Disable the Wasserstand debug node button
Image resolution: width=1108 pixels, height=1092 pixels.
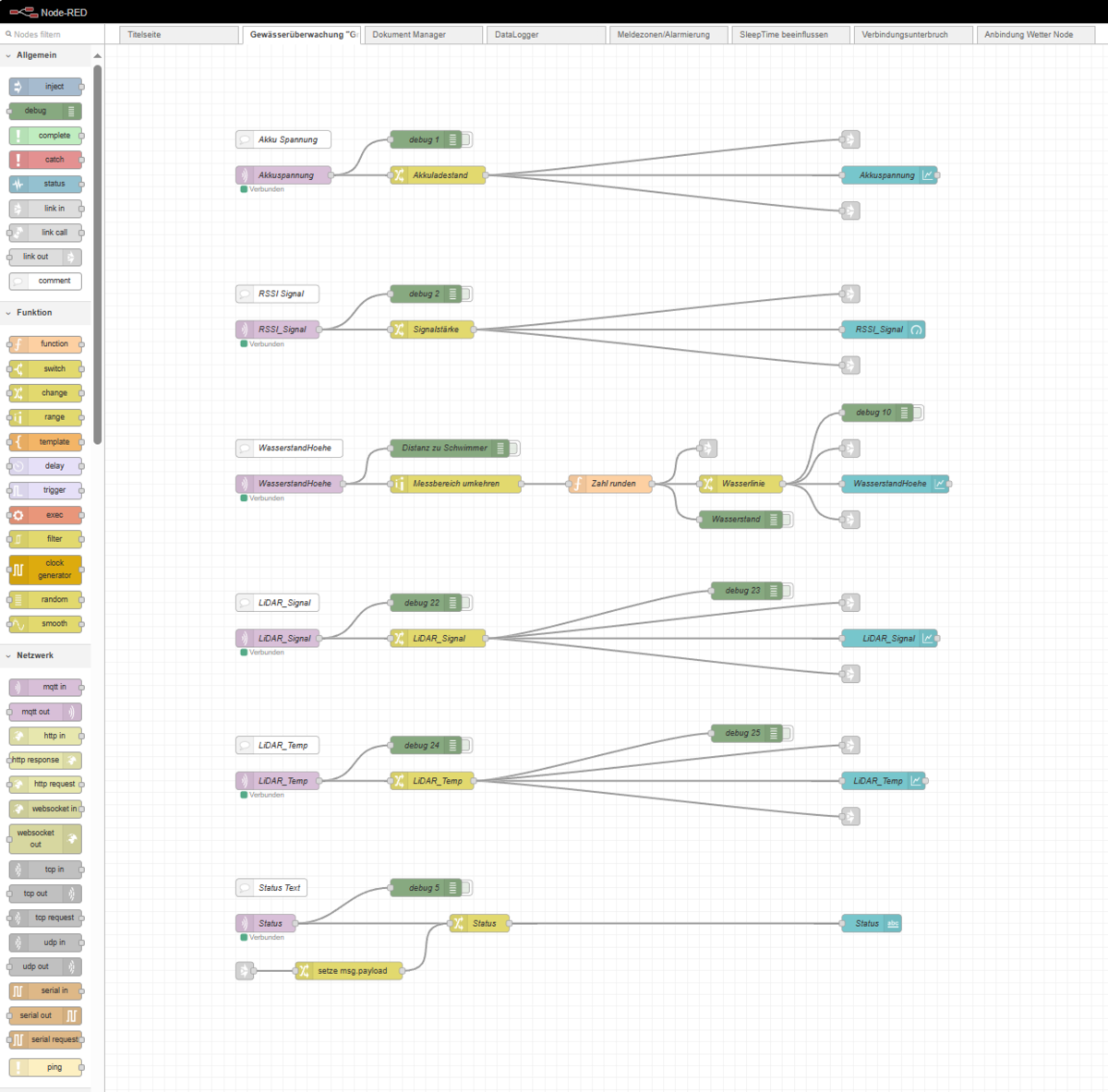pyautogui.click(x=789, y=520)
